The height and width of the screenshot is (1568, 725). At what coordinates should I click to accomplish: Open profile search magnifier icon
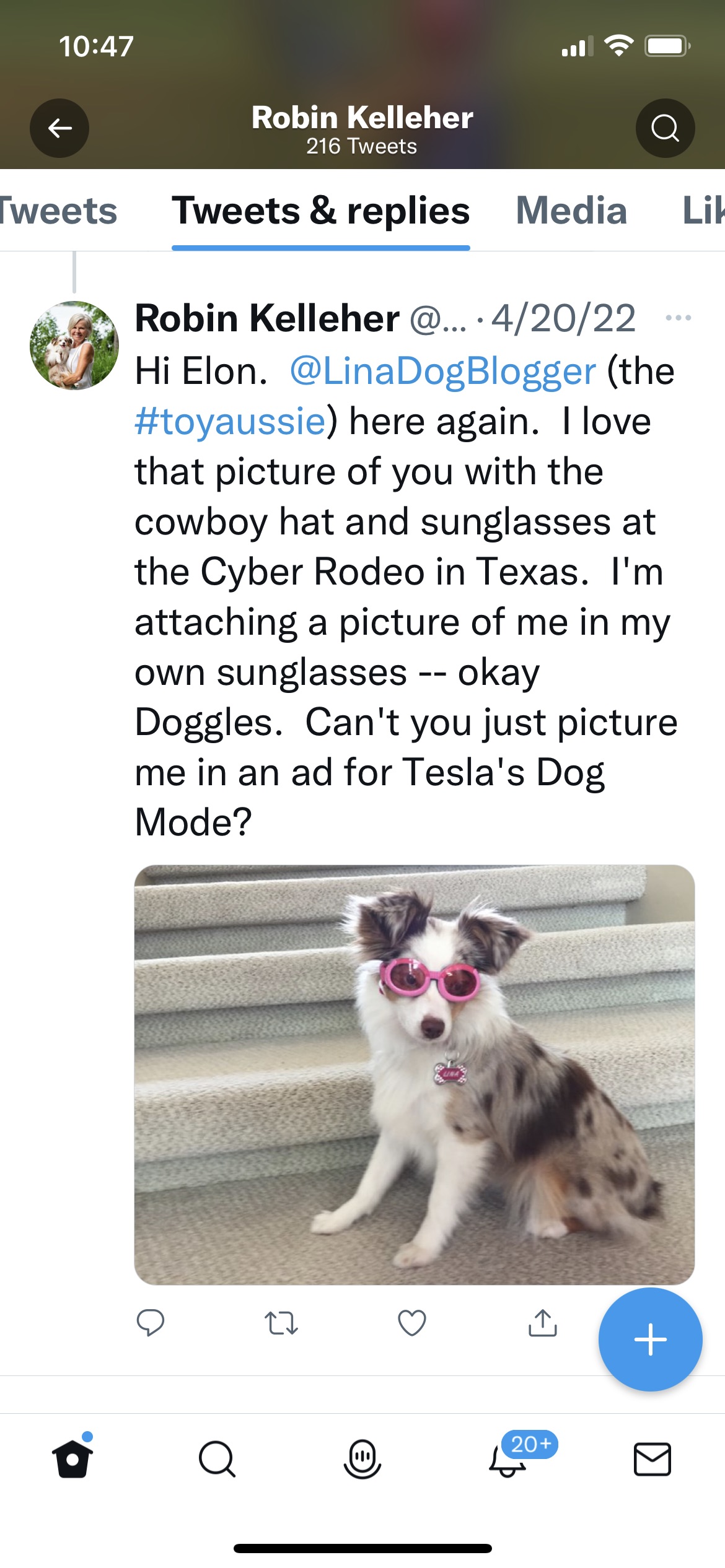(x=665, y=128)
